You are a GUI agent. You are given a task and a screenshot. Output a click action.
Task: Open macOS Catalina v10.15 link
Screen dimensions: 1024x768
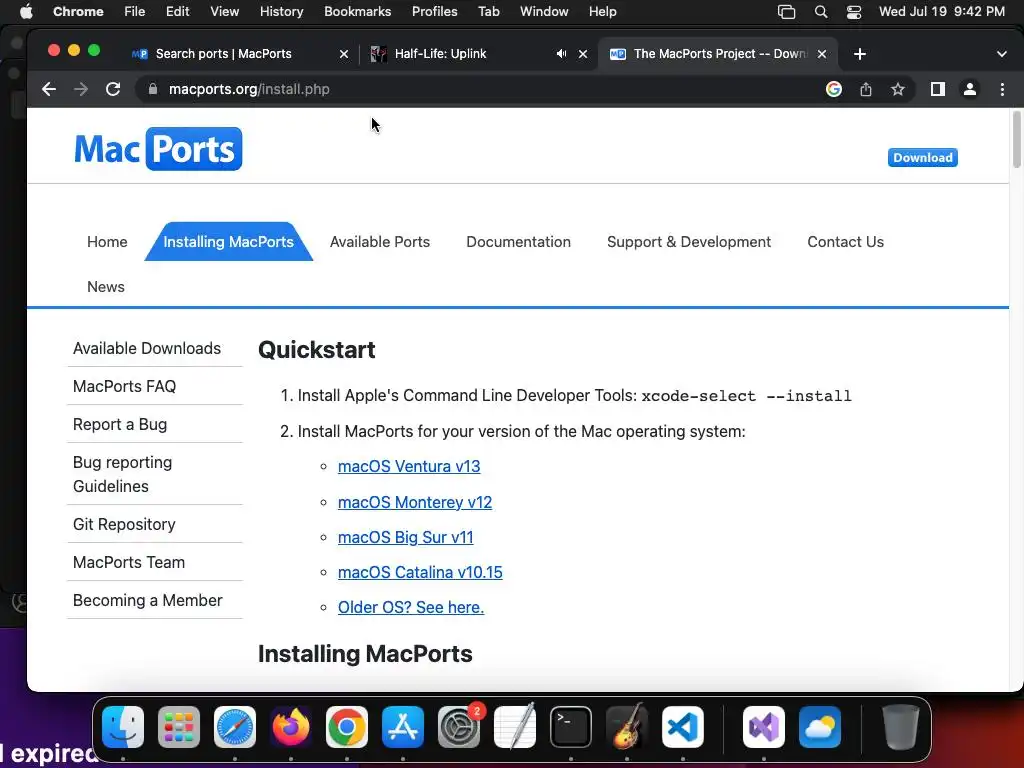[420, 572]
